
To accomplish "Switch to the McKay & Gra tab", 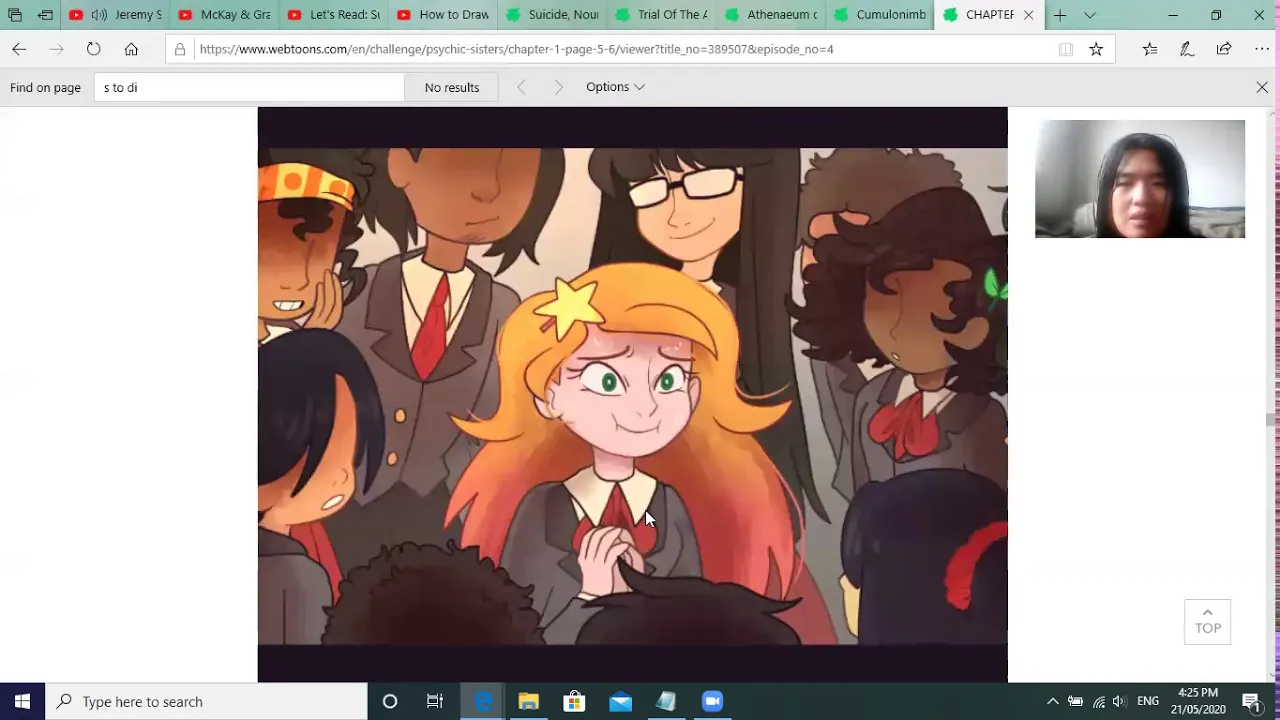I will [224, 15].
